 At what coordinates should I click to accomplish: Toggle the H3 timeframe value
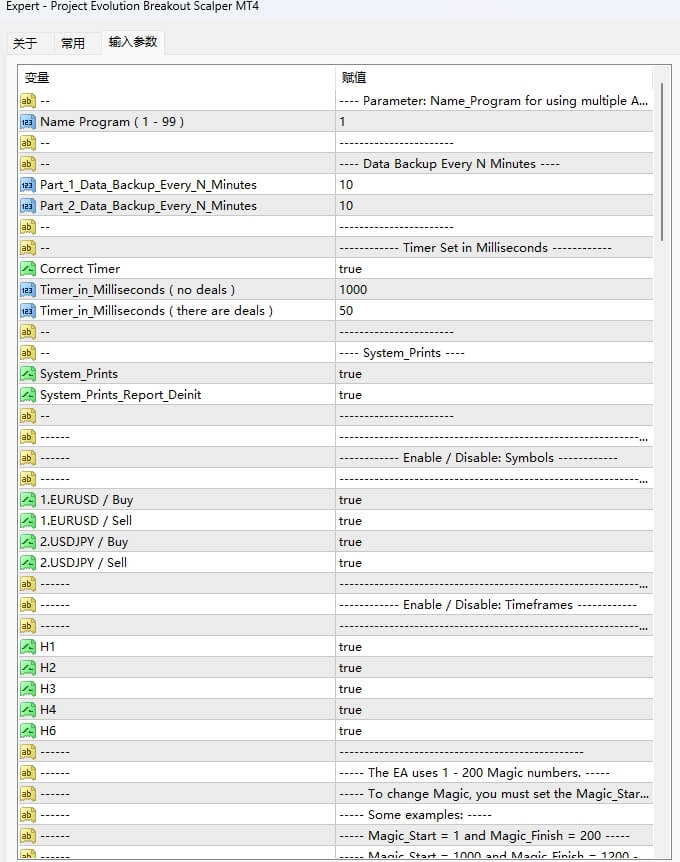tap(450, 688)
